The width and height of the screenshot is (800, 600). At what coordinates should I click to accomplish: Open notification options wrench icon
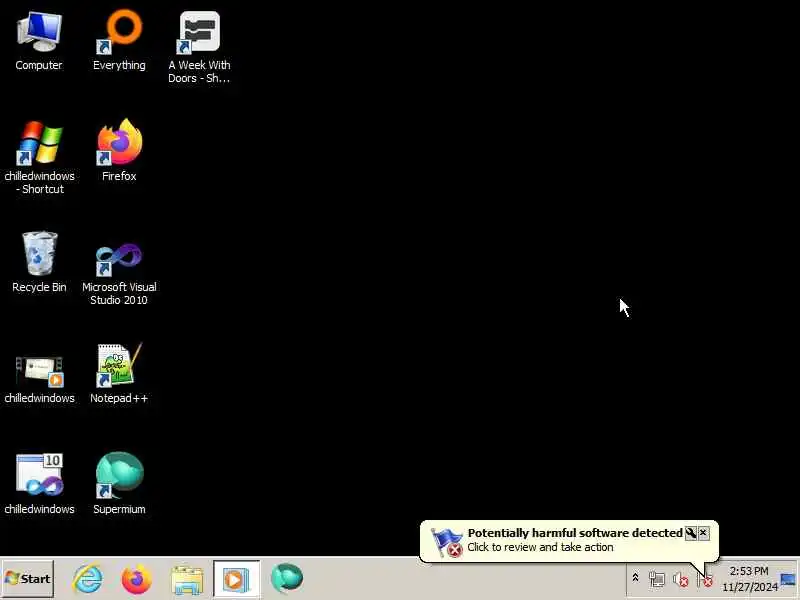[691, 533]
